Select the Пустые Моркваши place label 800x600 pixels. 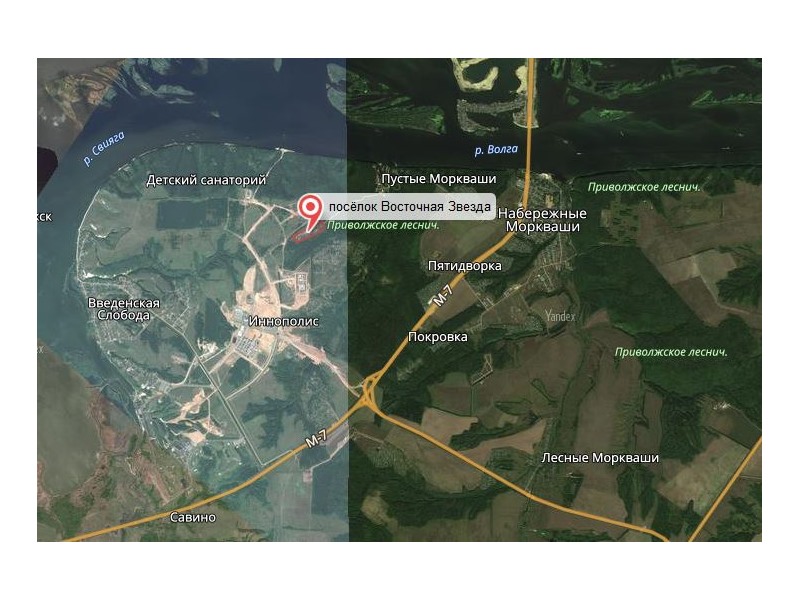439,179
